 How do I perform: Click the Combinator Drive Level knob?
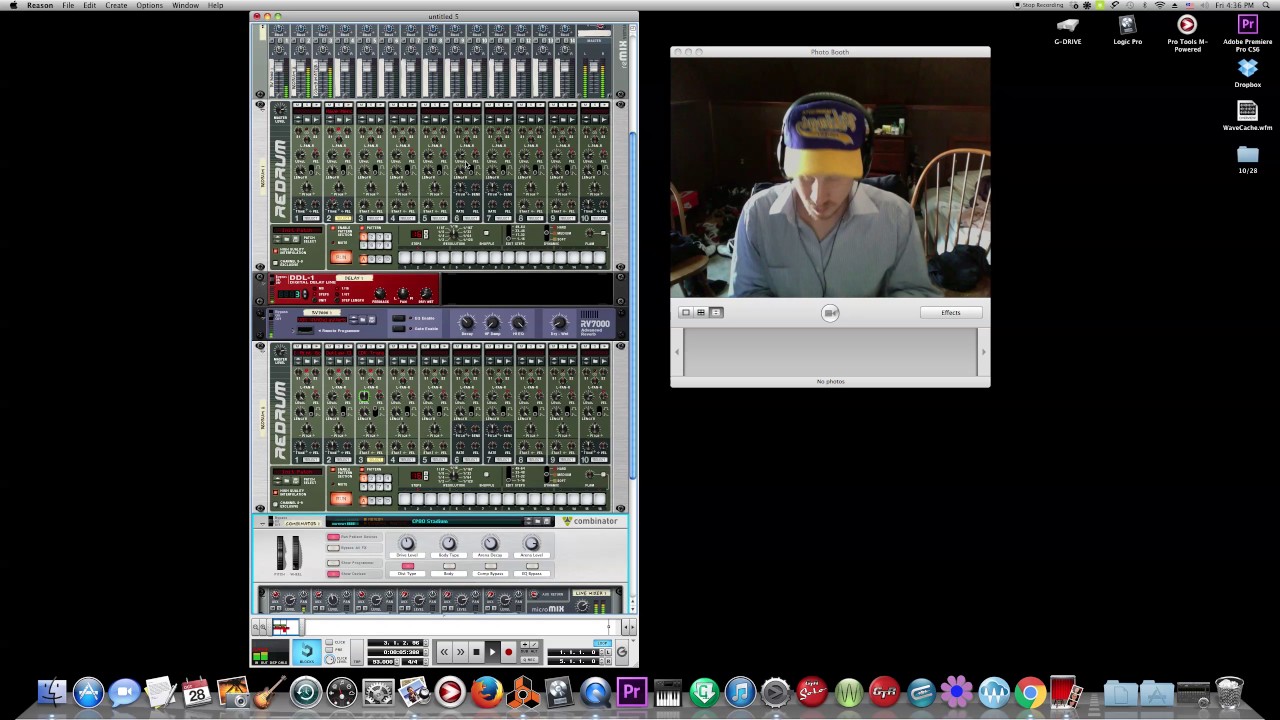(x=407, y=543)
